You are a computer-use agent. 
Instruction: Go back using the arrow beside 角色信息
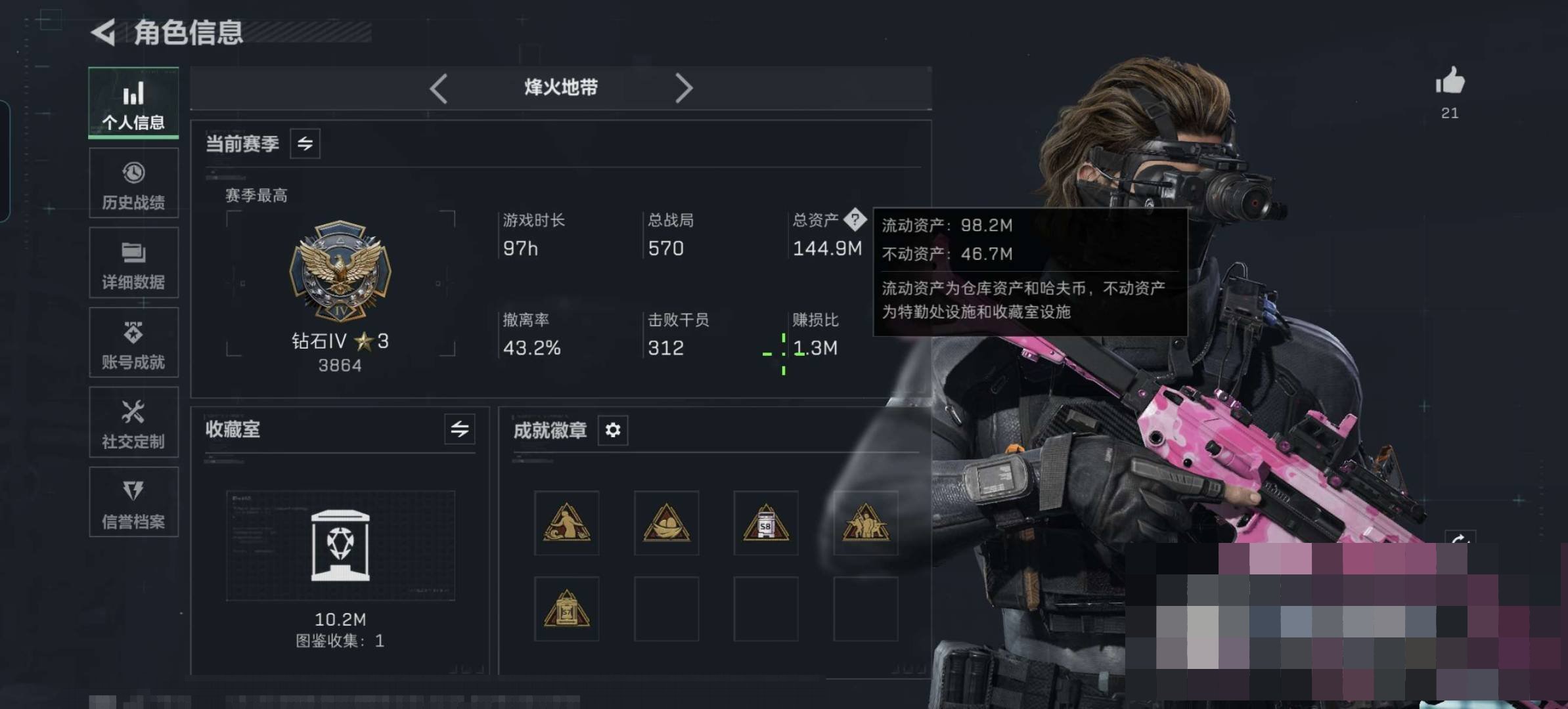(x=103, y=32)
